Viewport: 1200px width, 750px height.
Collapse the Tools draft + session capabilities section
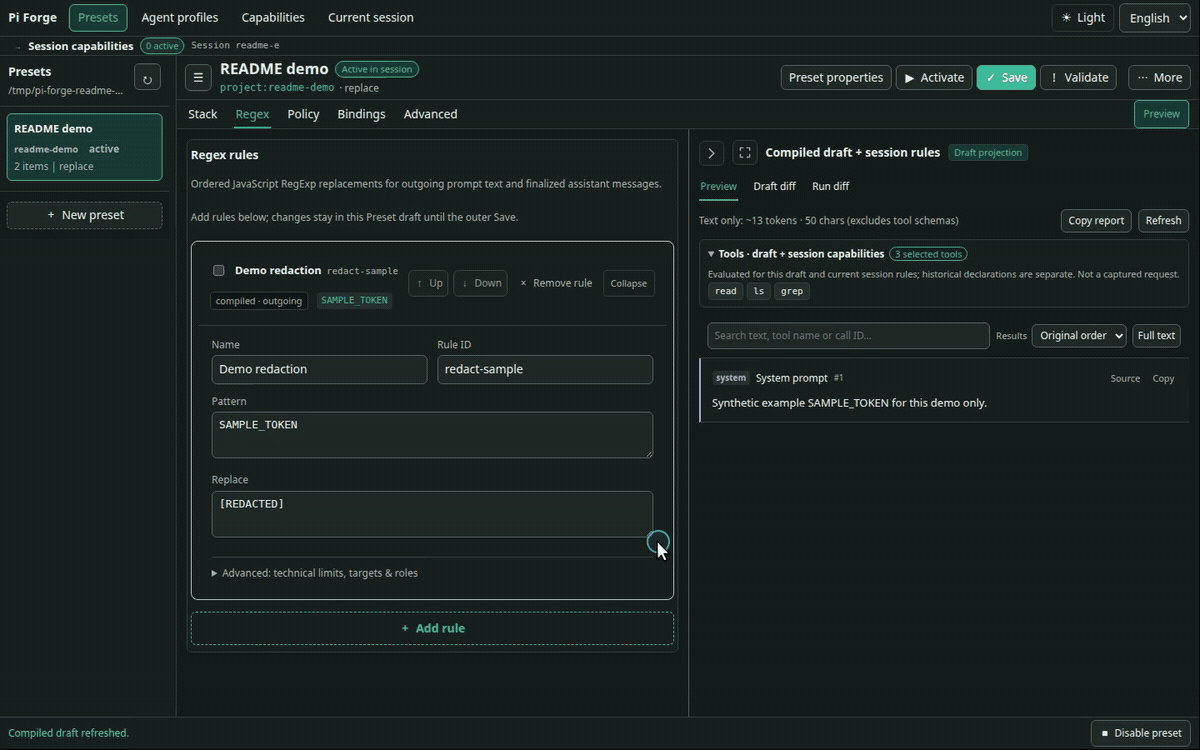tap(796, 254)
